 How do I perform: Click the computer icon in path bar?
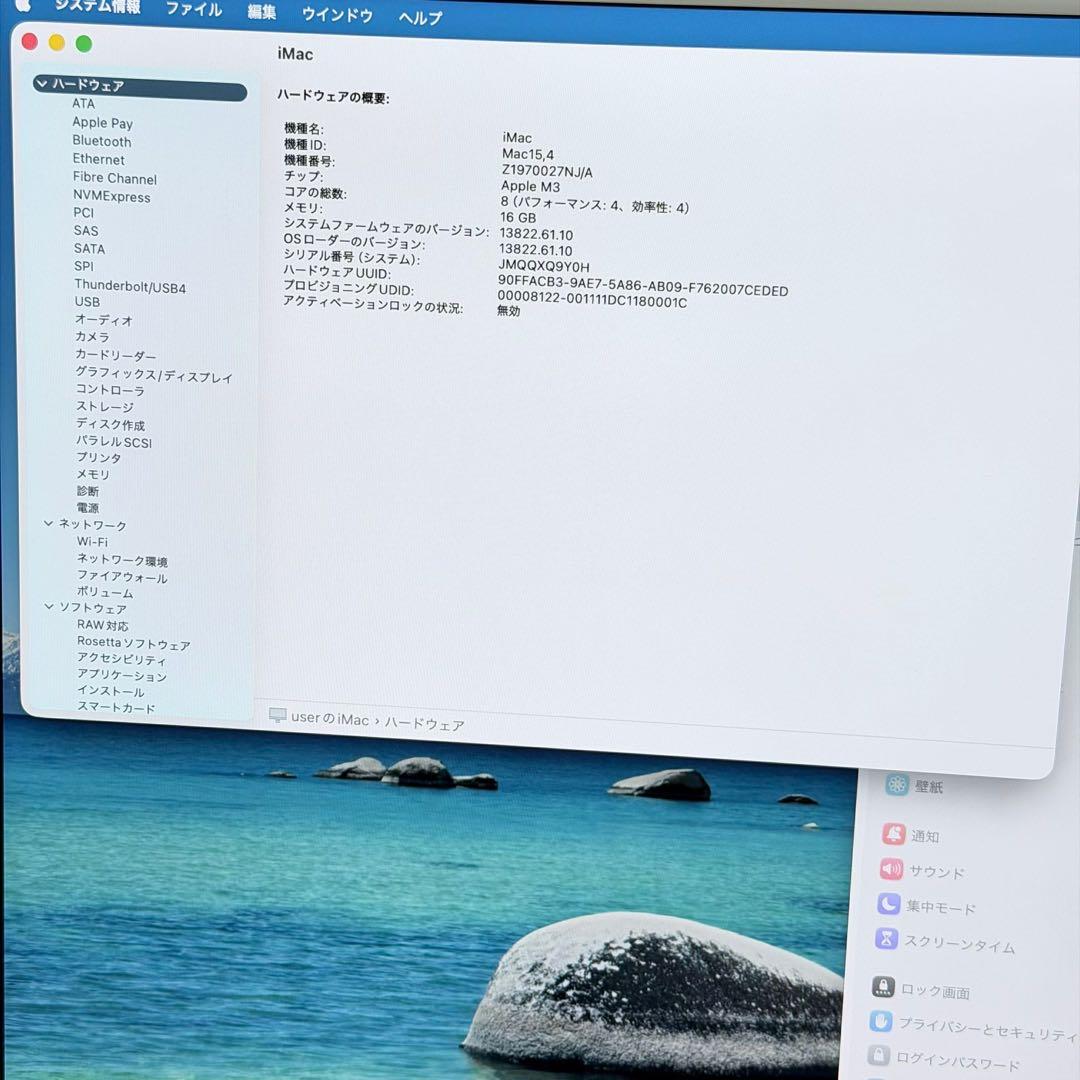[x=278, y=715]
